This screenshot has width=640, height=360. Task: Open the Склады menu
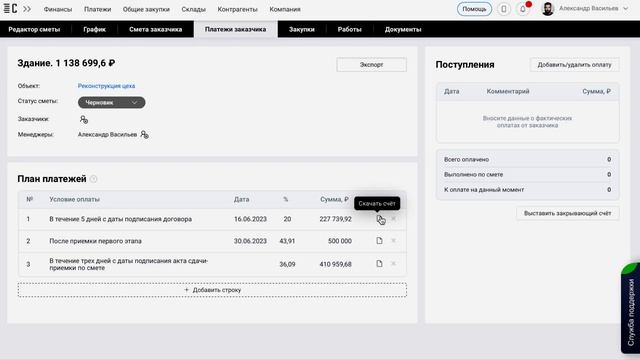tap(193, 9)
